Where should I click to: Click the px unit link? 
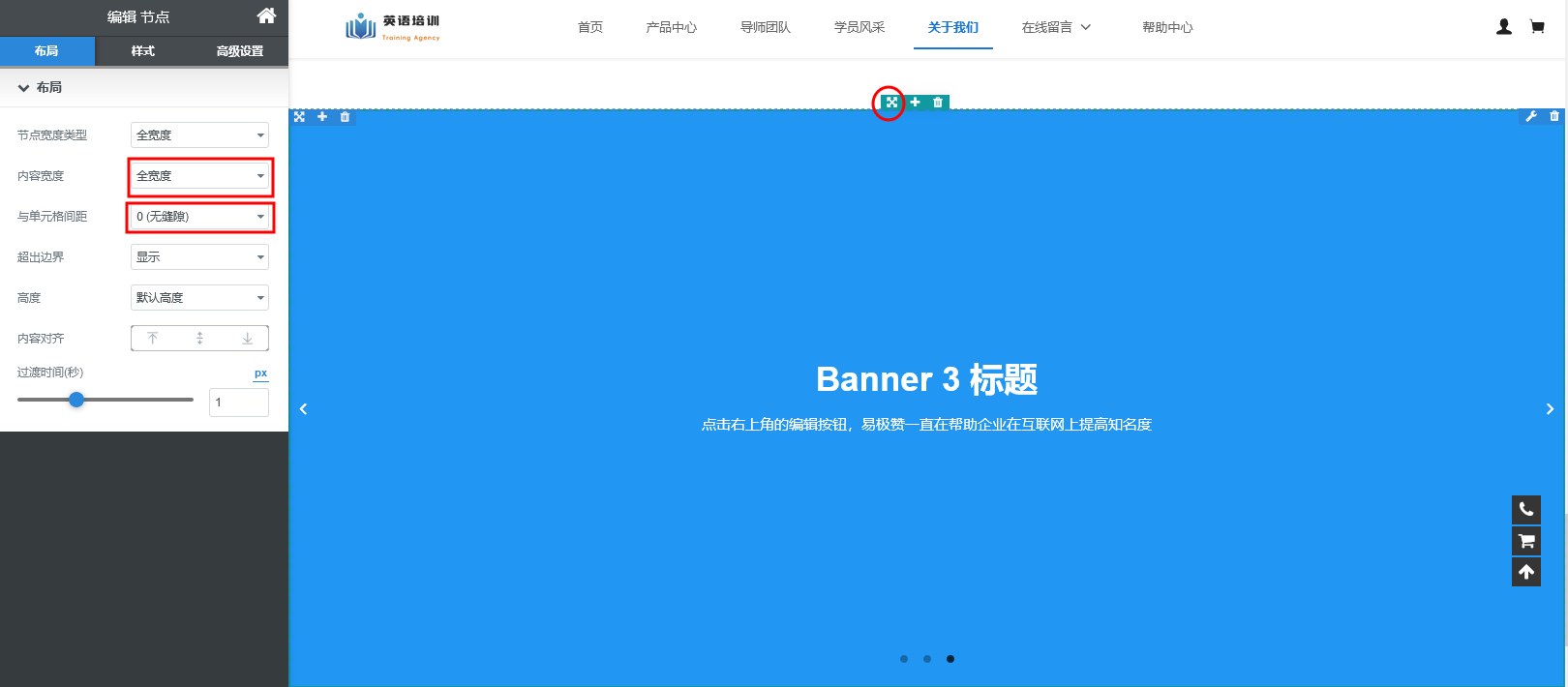[260, 373]
